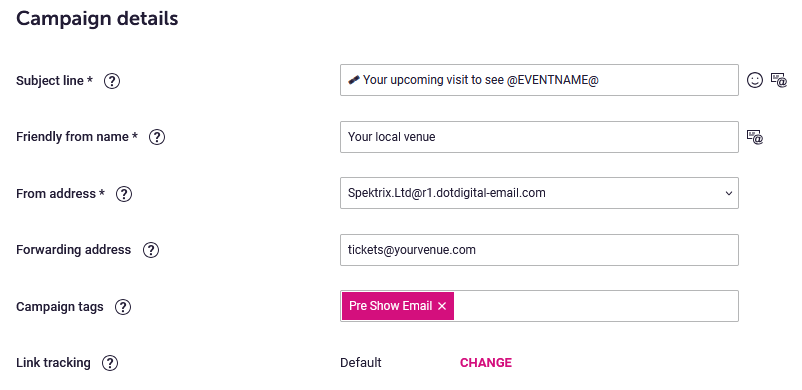
Task: Show help for Link tracking
Action: click(110, 363)
